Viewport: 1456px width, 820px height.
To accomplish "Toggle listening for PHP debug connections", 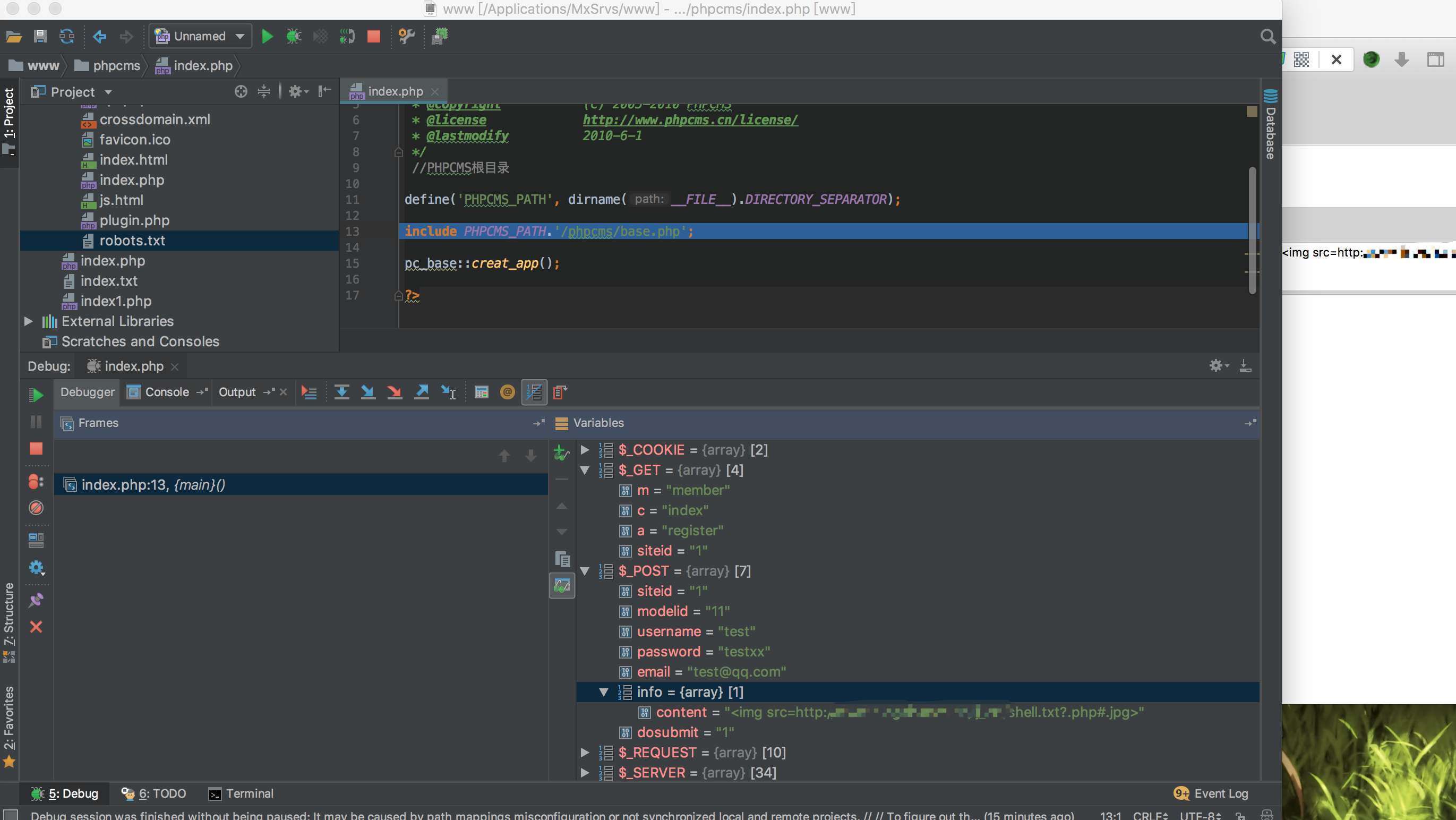I will click(347, 37).
